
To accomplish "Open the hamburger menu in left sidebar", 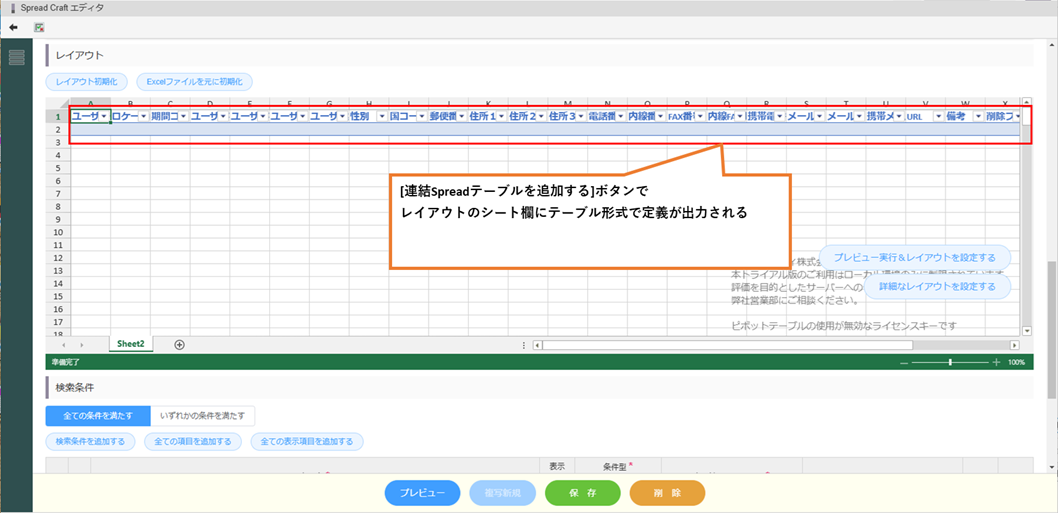I will 16,57.
